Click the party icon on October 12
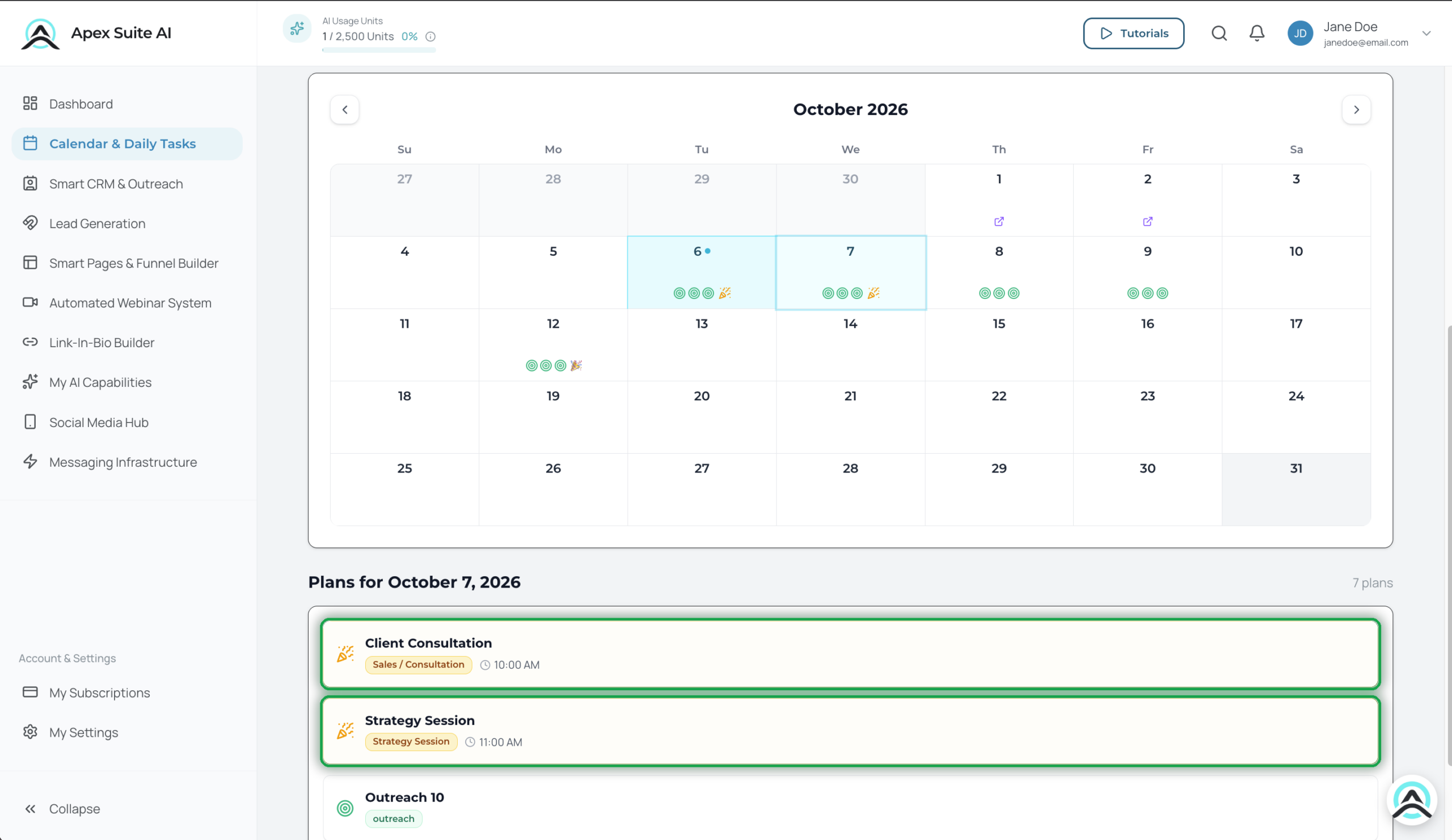Viewport: 1452px width, 840px height. [576, 365]
